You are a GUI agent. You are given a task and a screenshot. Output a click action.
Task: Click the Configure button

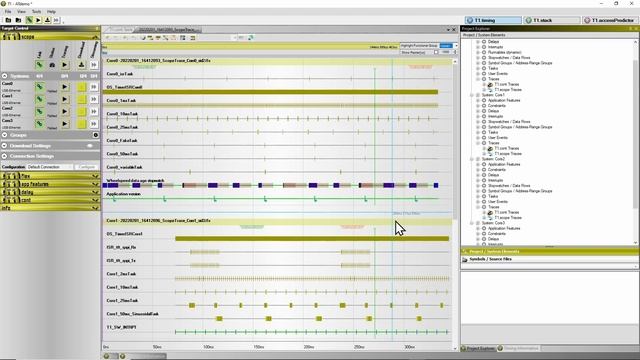click(x=87, y=167)
